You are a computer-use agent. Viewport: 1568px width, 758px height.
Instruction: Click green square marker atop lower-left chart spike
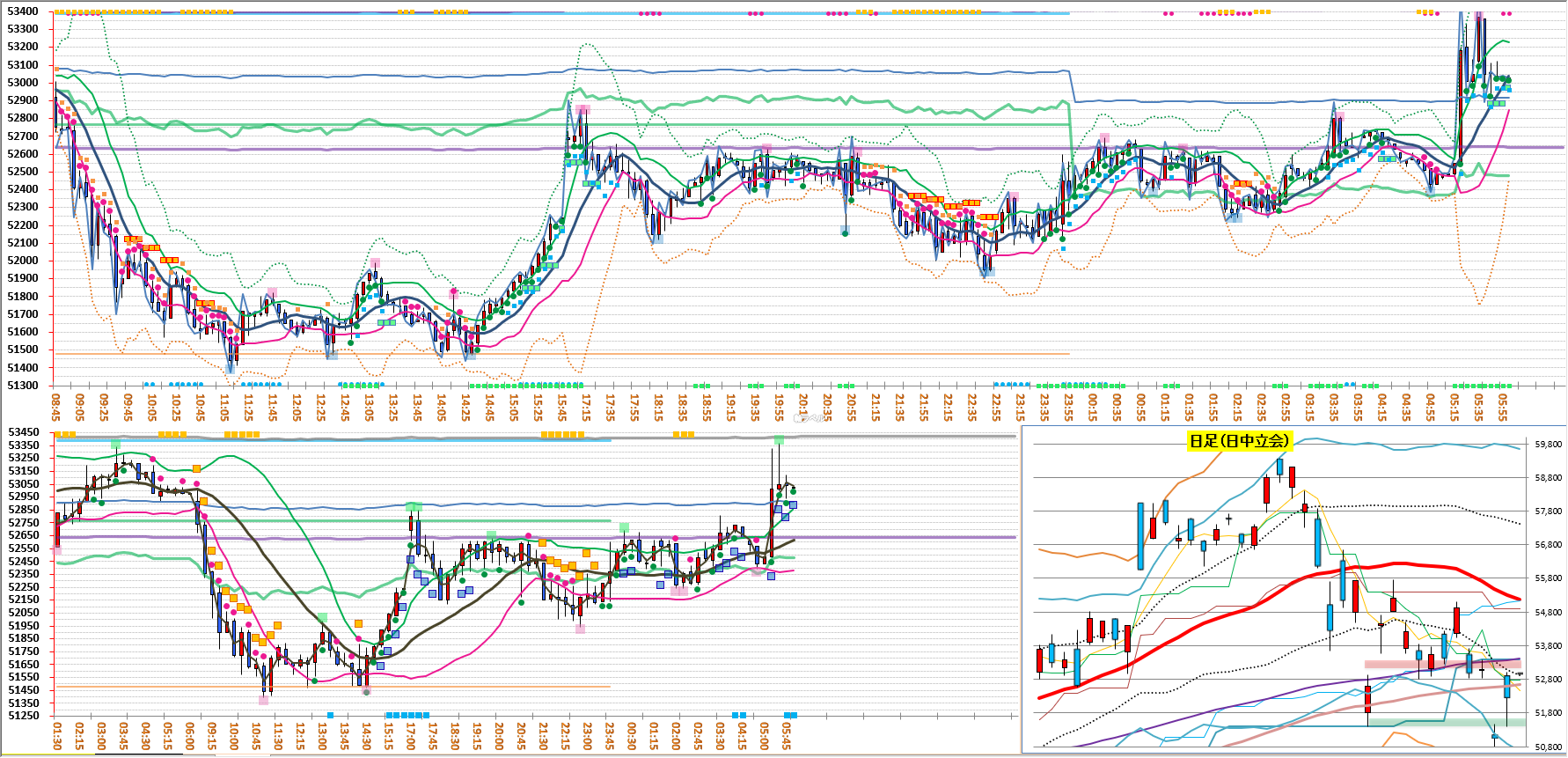coord(779,440)
